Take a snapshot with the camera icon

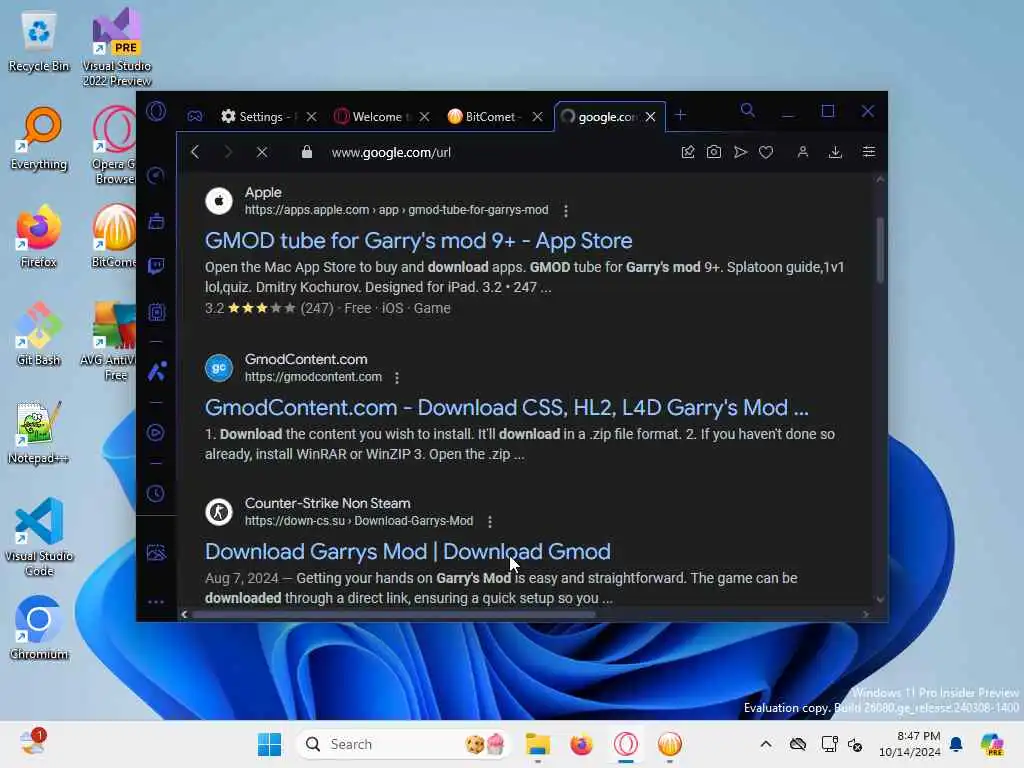(714, 152)
